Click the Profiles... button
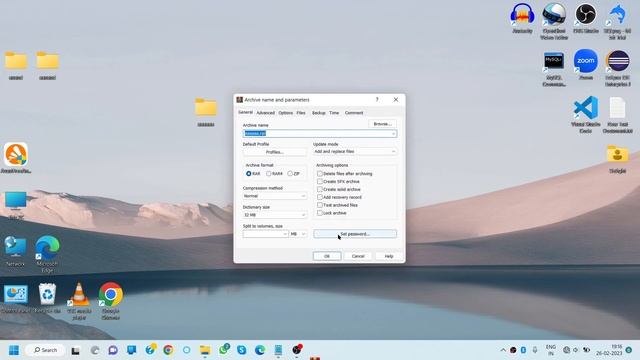The width and height of the screenshot is (640, 360). 274,152
